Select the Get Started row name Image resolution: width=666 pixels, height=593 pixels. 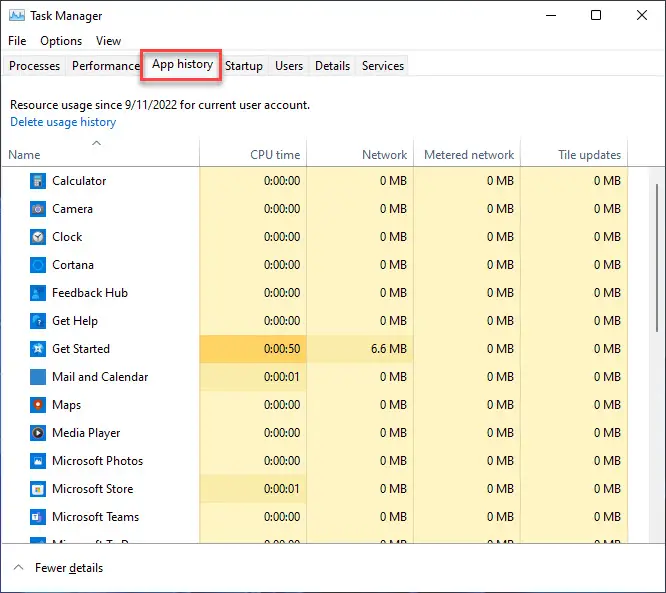click(x=81, y=349)
